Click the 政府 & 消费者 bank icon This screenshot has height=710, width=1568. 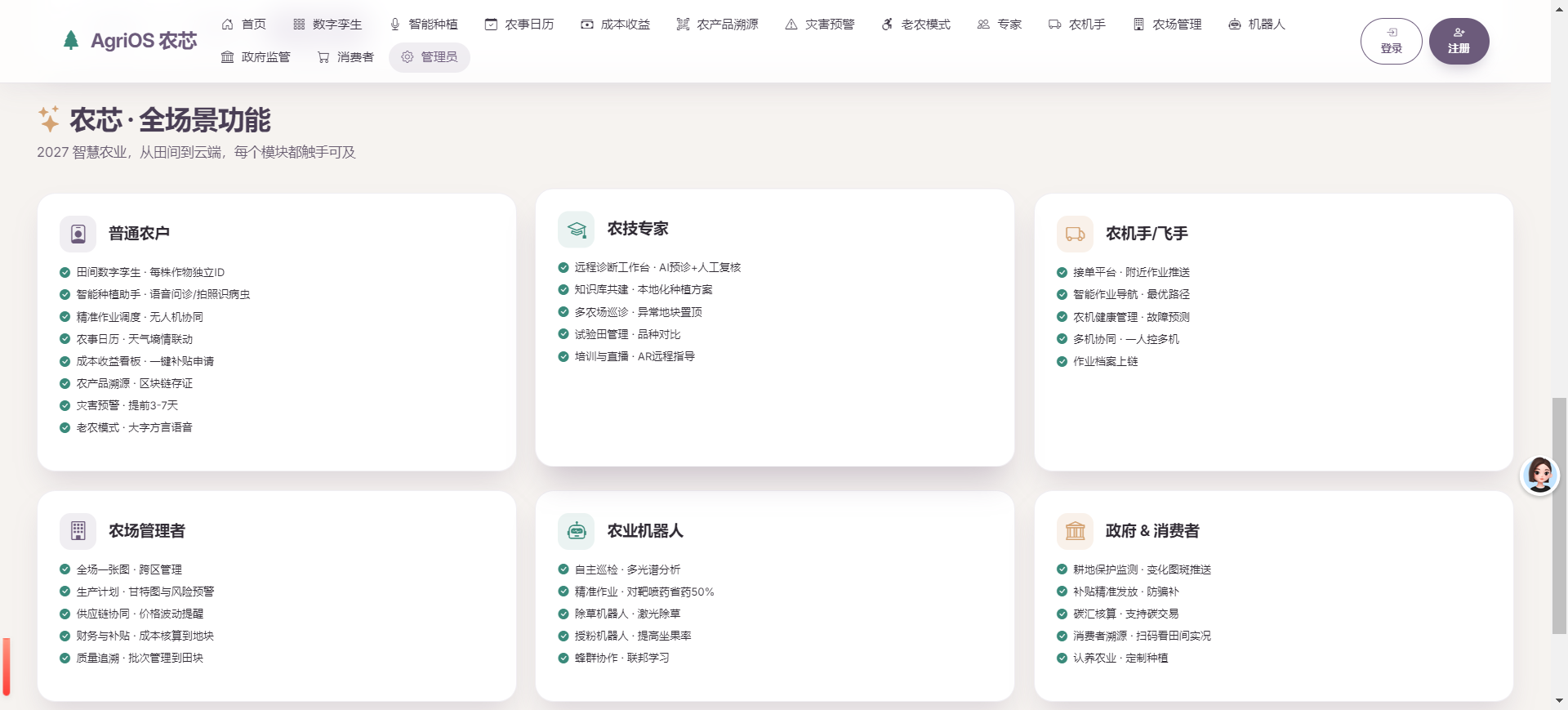[1075, 531]
